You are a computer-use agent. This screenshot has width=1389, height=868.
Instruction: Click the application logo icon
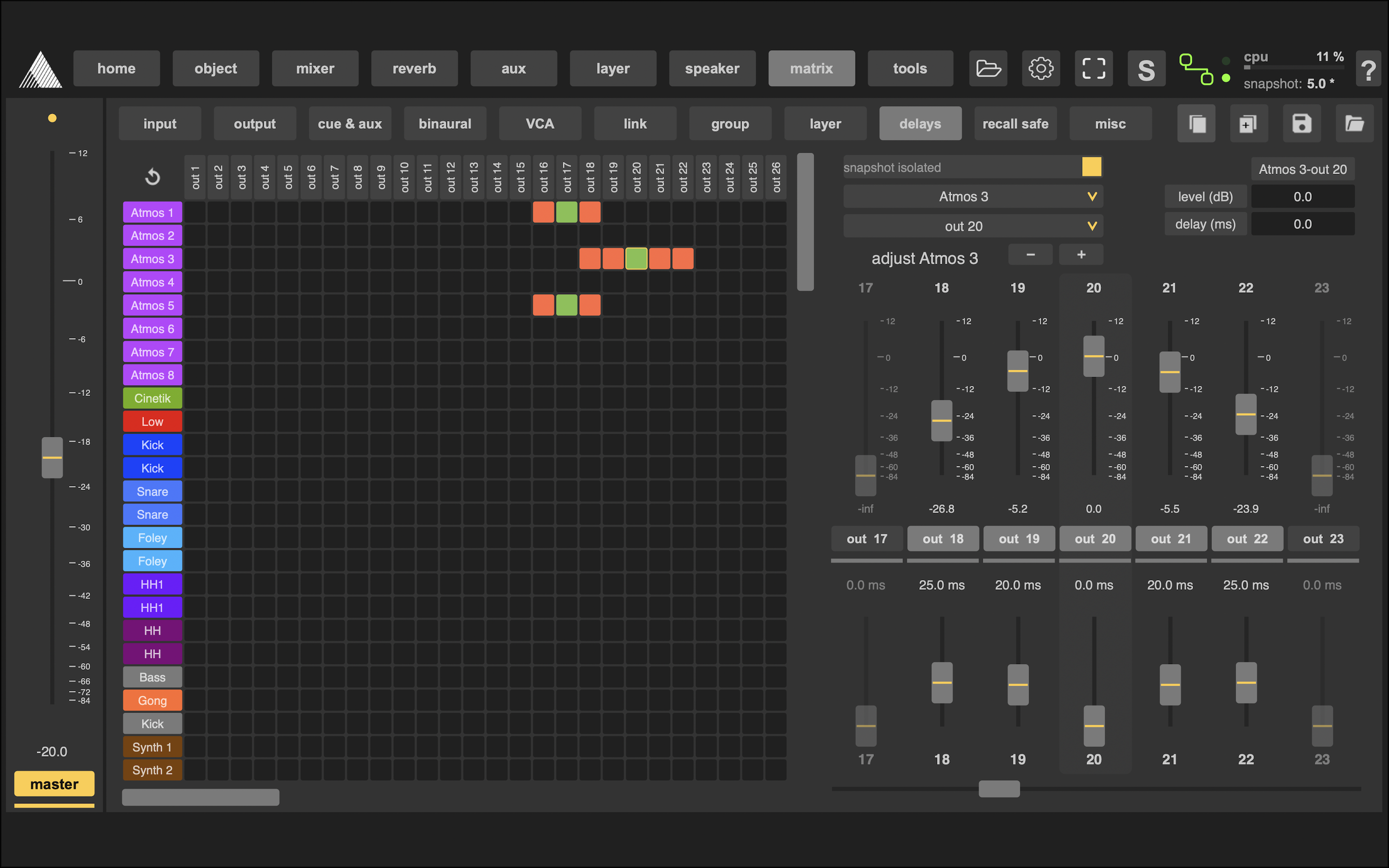point(40,69)
